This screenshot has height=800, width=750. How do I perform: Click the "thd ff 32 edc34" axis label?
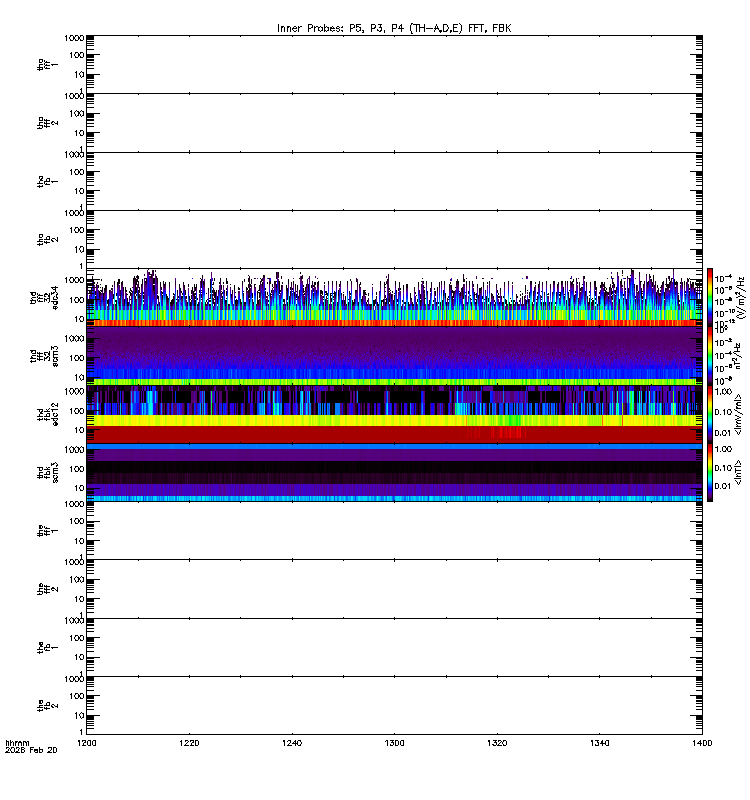click(x=43, y=298)
